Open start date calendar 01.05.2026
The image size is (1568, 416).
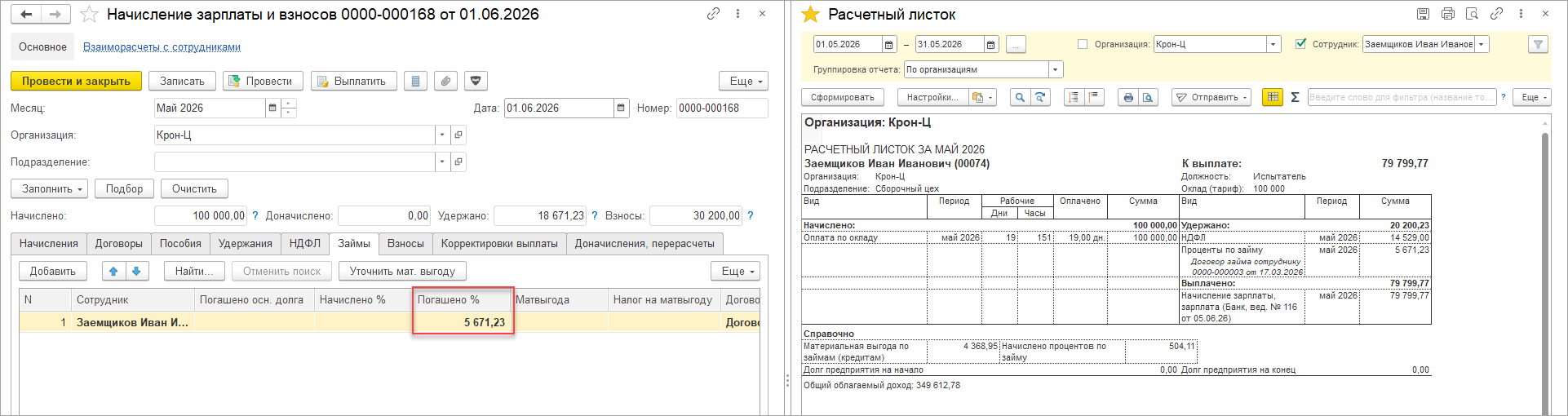889,45
